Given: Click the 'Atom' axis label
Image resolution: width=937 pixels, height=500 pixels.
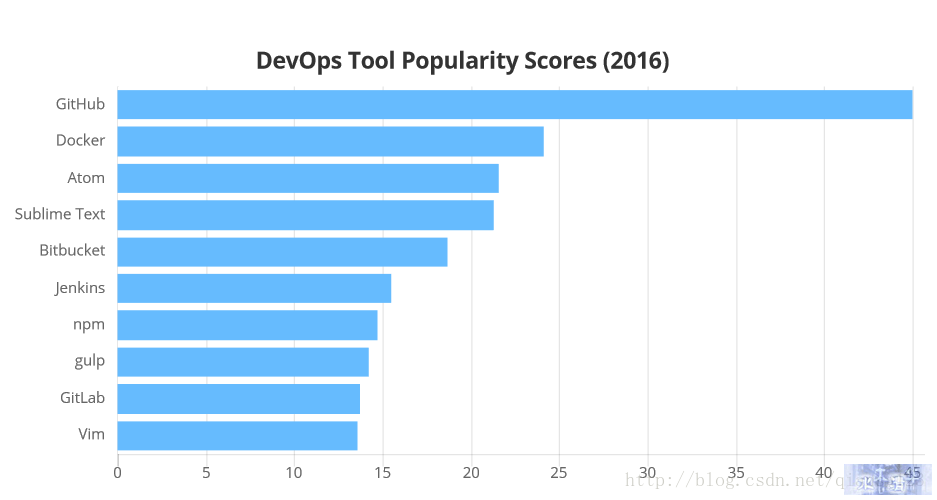Looking at the screenshot, I should tap(86, 178).
